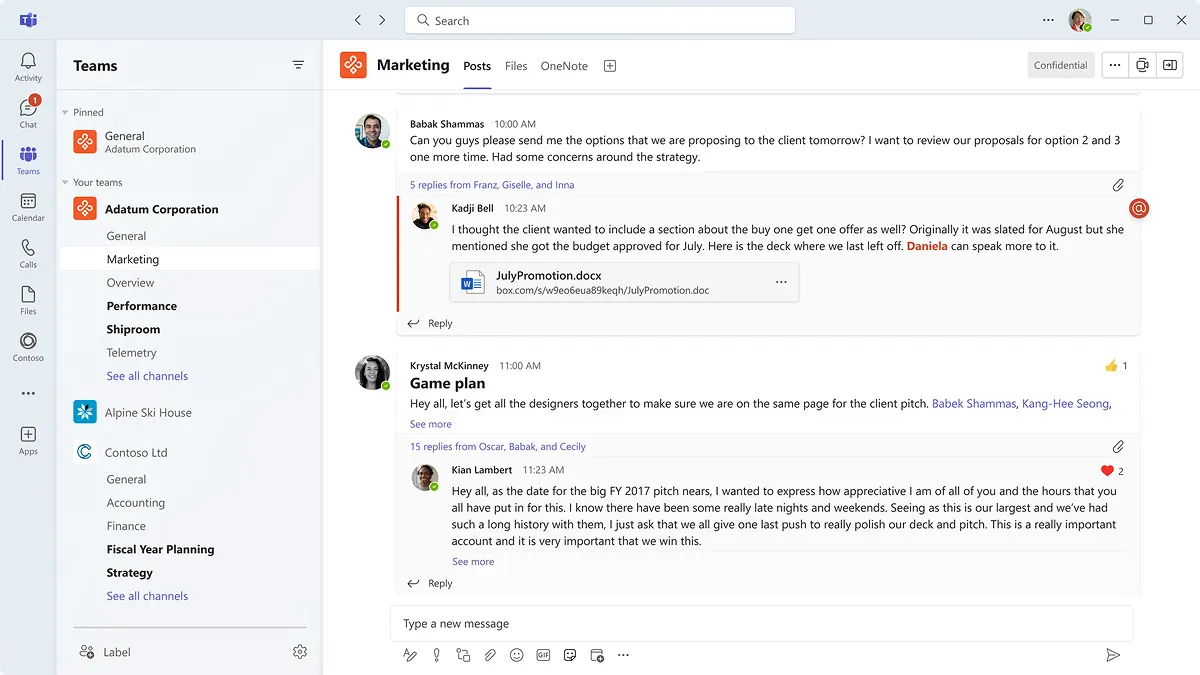
Task: Select the Posts tab
Action: [x=477, y=66]
